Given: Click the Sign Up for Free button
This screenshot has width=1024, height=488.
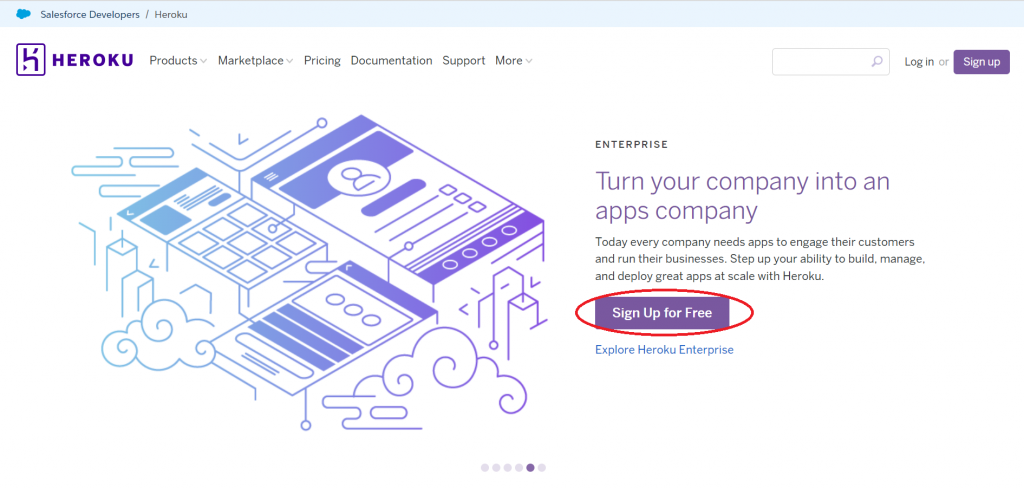Looking at the screenshot, I should point(662,312).
